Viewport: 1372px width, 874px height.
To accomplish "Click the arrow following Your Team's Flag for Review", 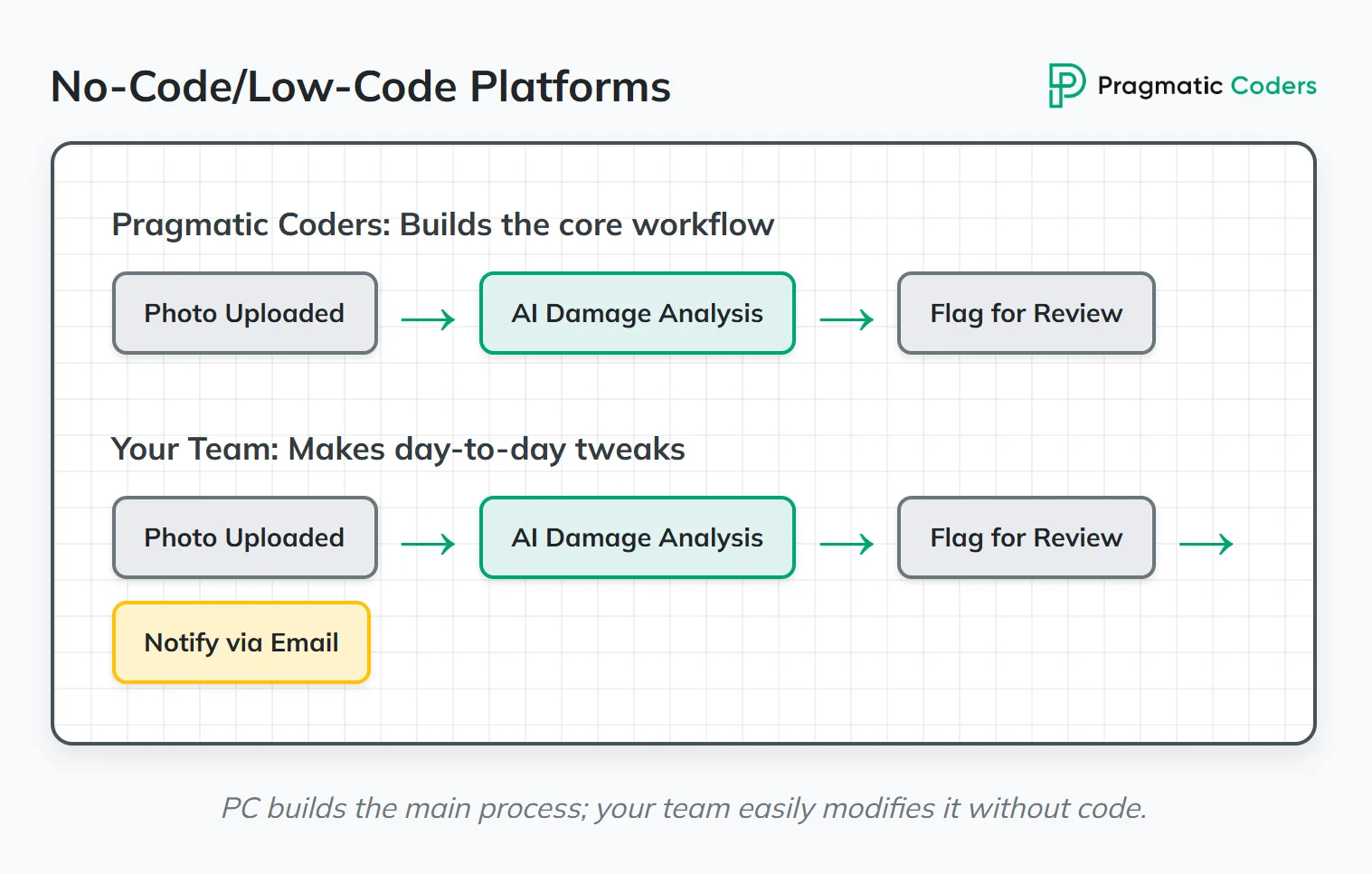I will coord(1206,544).
